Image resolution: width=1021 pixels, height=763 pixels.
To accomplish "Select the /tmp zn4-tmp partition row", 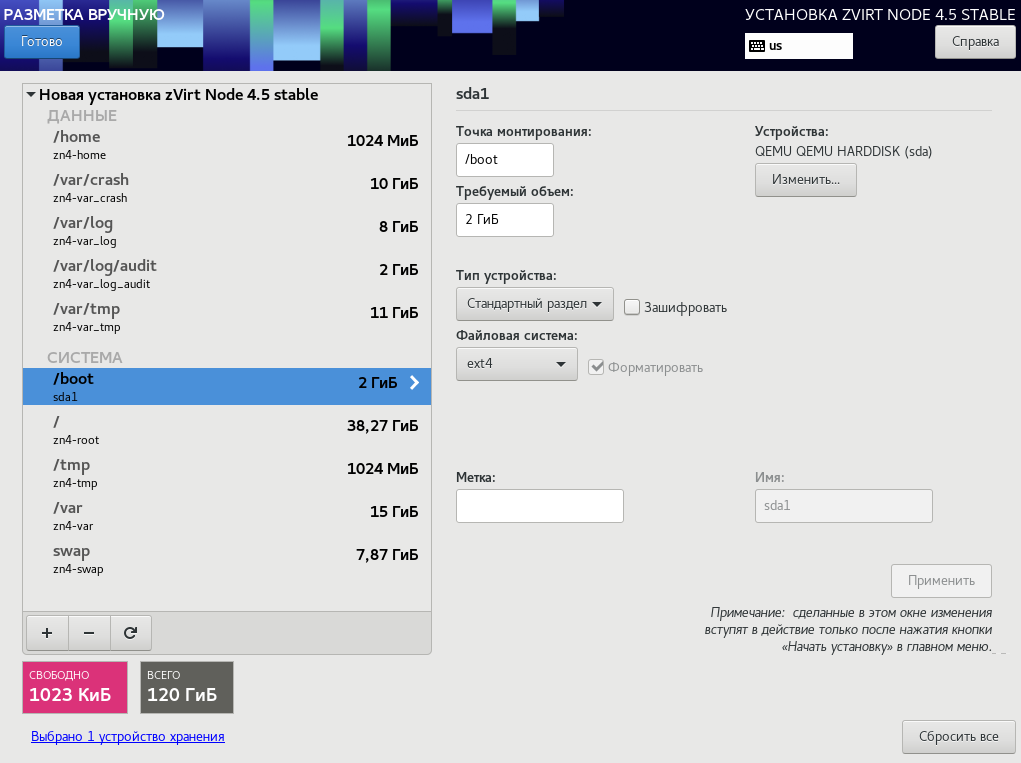I will click(227, 473).
